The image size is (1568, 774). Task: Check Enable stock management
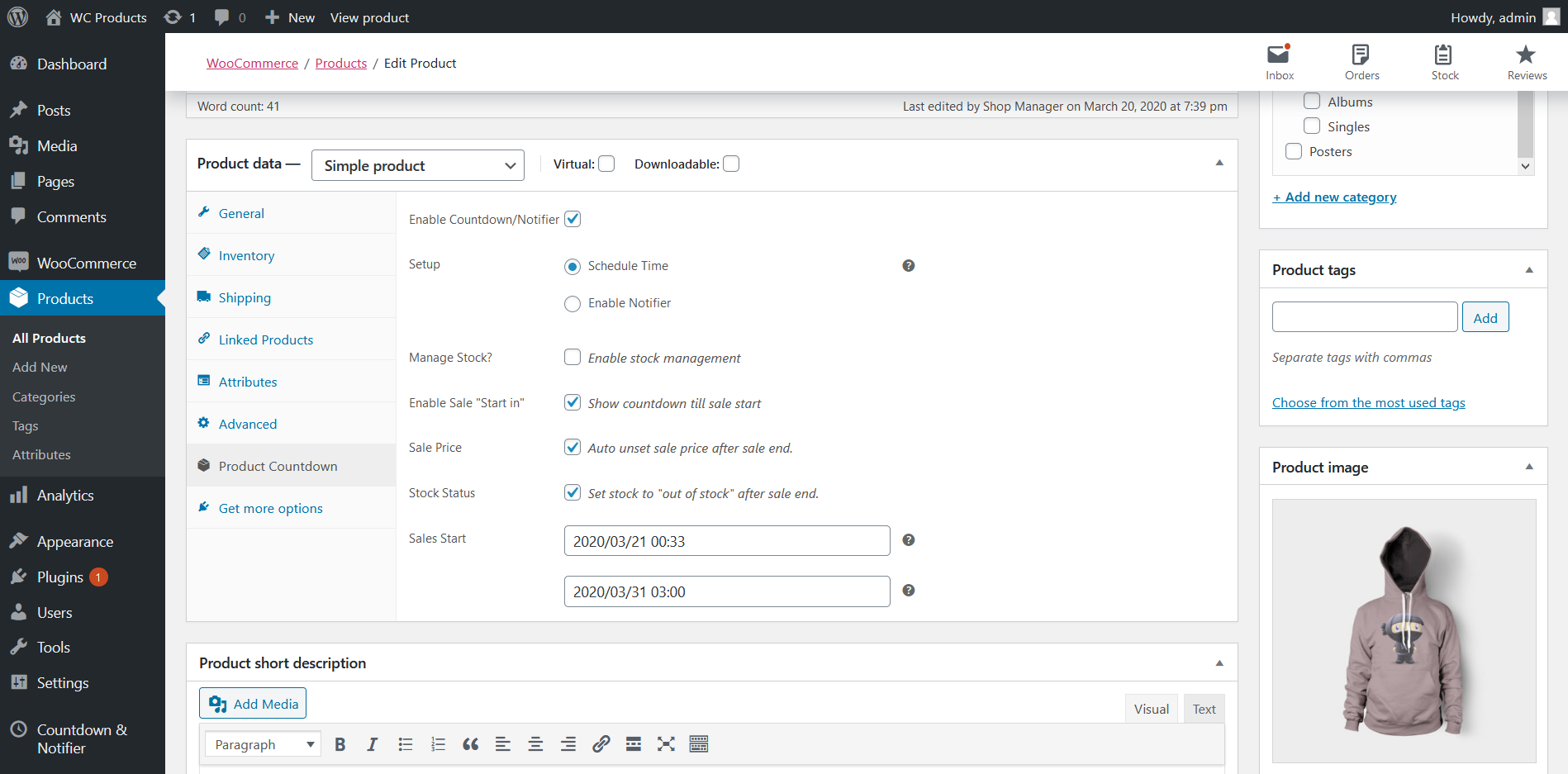point(573,357)
